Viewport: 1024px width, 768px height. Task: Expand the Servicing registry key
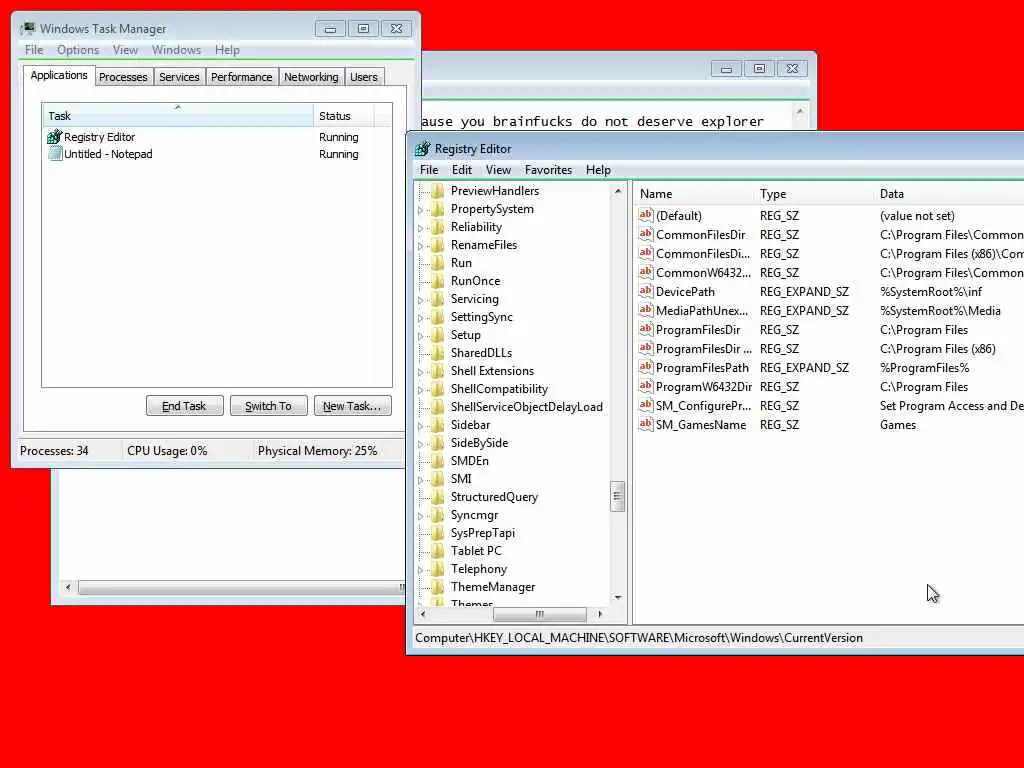click(421, 300)
